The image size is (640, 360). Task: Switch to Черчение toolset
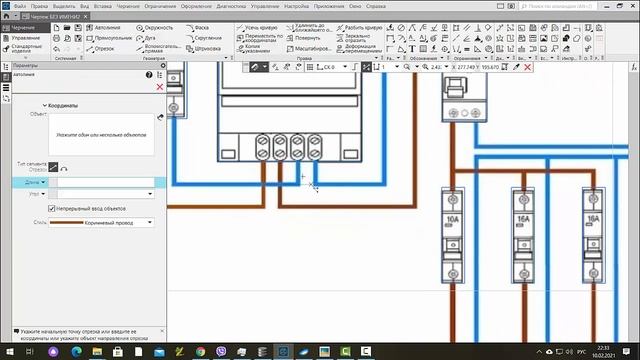pyautogui.click(x=24, y=28)
